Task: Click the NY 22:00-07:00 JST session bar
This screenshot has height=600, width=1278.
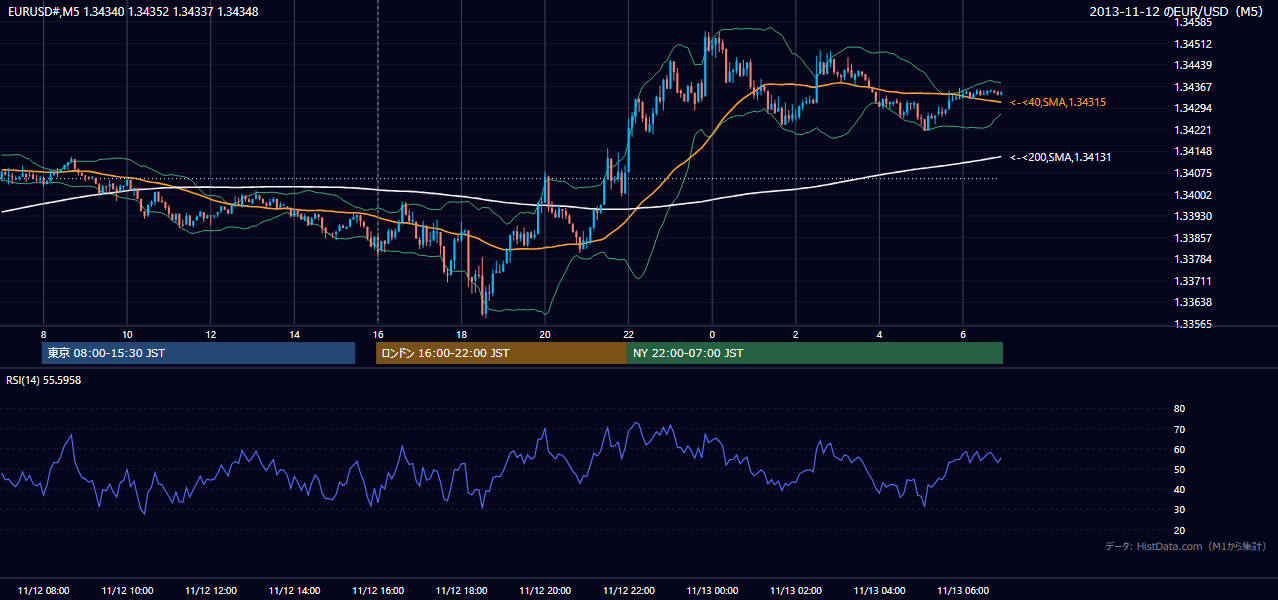Action: pos(815,353)
